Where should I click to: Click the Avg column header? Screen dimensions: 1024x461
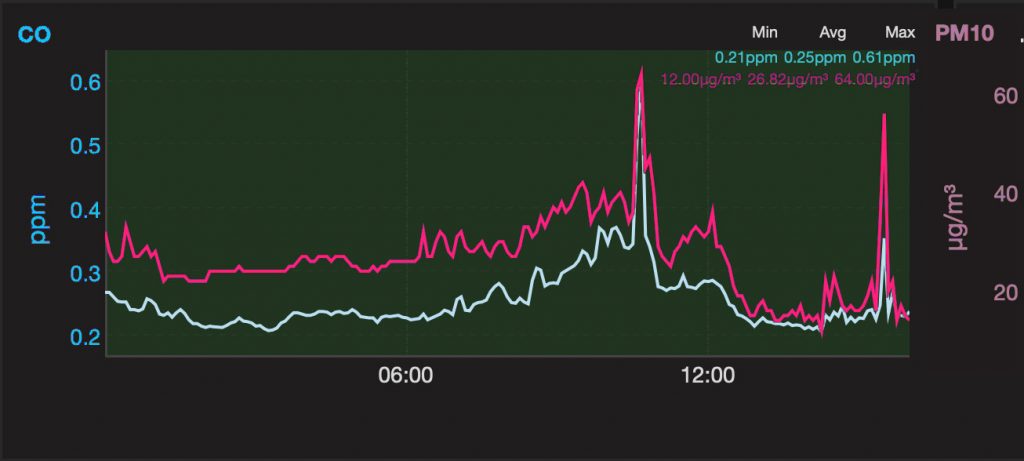pyautogui.click(x=832, y=32)
